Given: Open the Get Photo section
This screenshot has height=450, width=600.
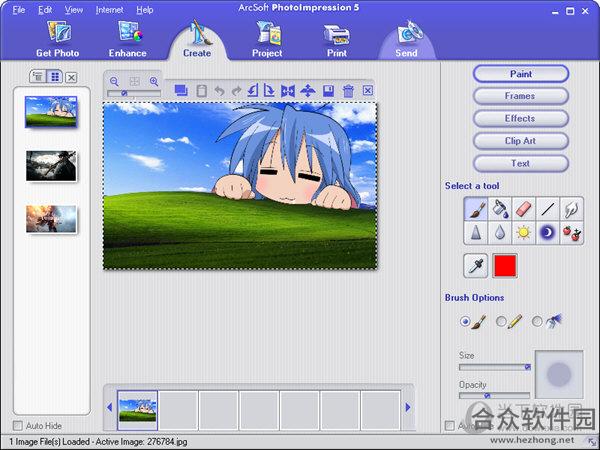Looking at the screenshot, I should click(x=58, y=39).
